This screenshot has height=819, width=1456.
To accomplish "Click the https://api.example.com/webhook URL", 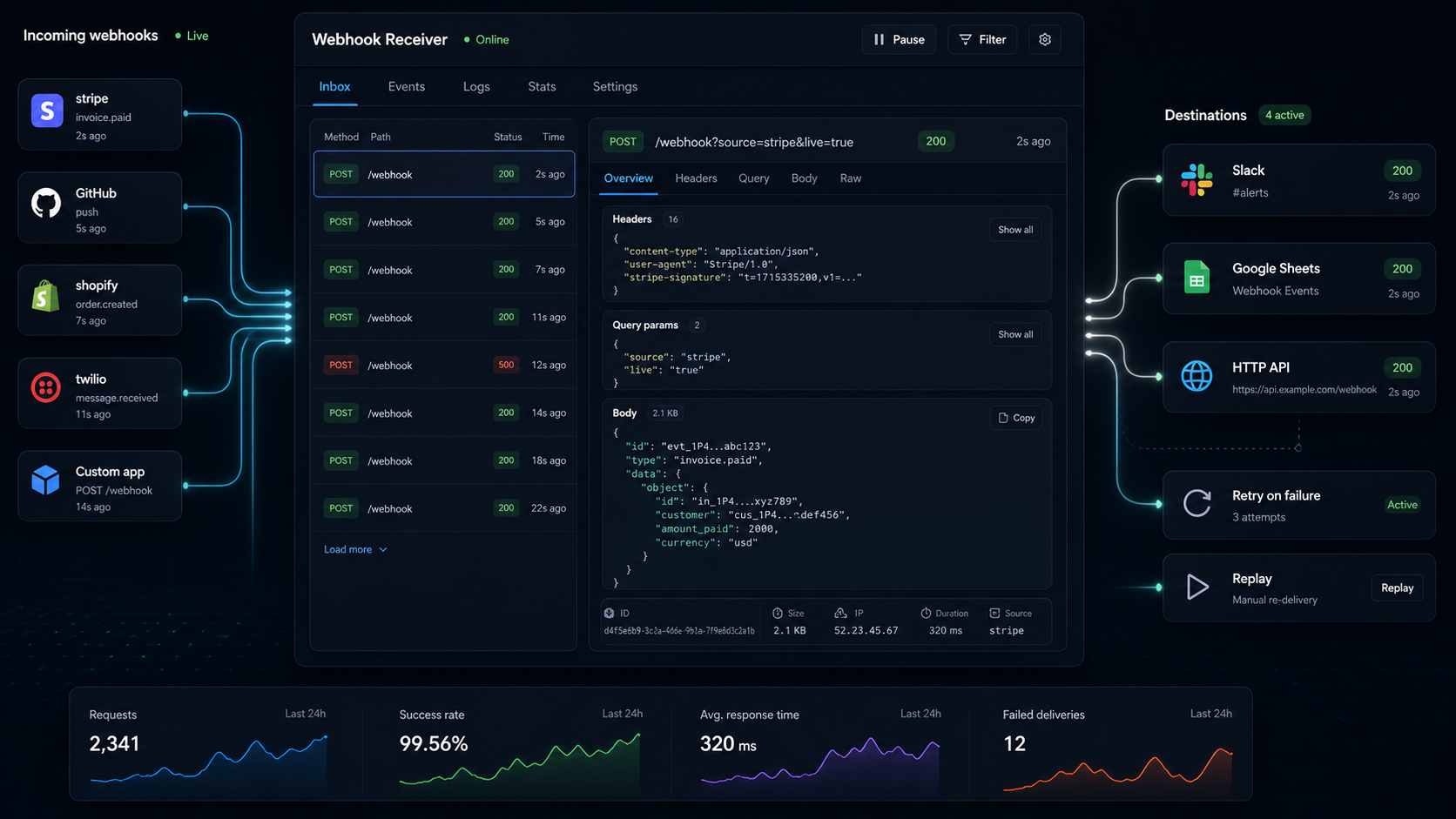I will pyautogui.click(x=1304, y=390).
